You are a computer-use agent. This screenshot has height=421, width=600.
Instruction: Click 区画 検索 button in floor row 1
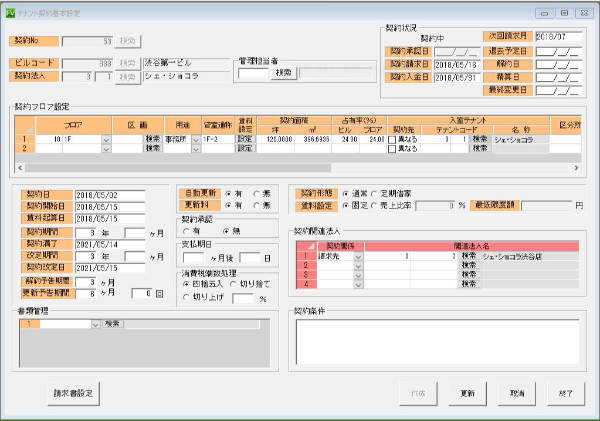(153, 139)
